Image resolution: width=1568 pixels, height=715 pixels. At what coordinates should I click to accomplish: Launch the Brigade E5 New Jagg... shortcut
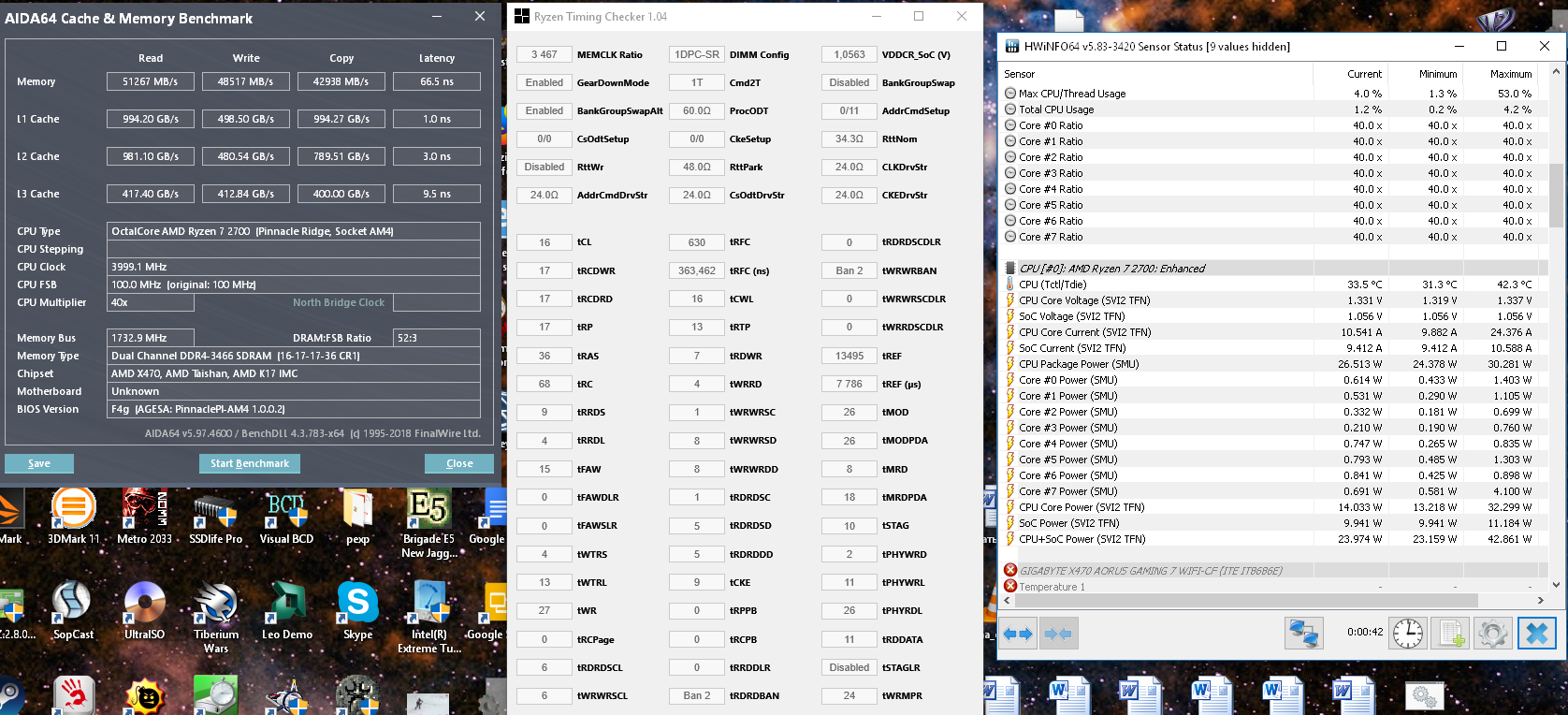coord(428,524)
